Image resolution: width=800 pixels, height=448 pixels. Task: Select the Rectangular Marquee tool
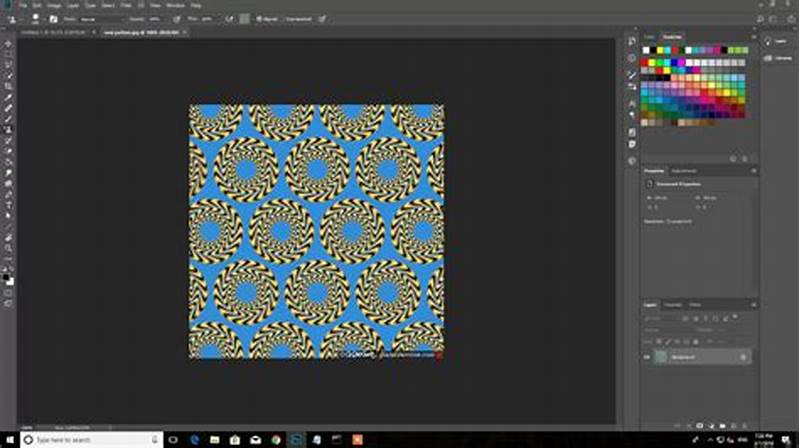(8, 55)
